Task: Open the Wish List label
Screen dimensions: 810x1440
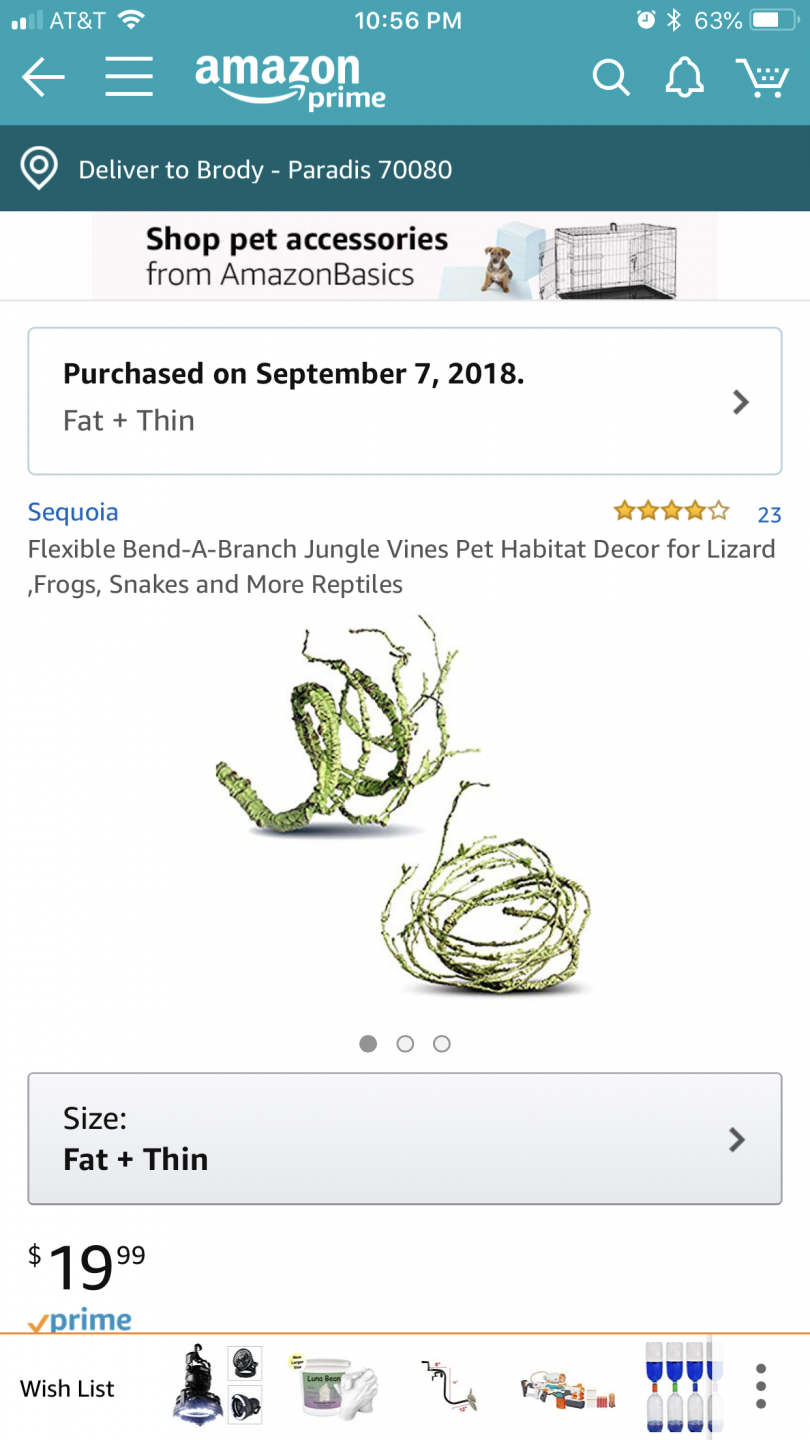Action: point(67,1389)
